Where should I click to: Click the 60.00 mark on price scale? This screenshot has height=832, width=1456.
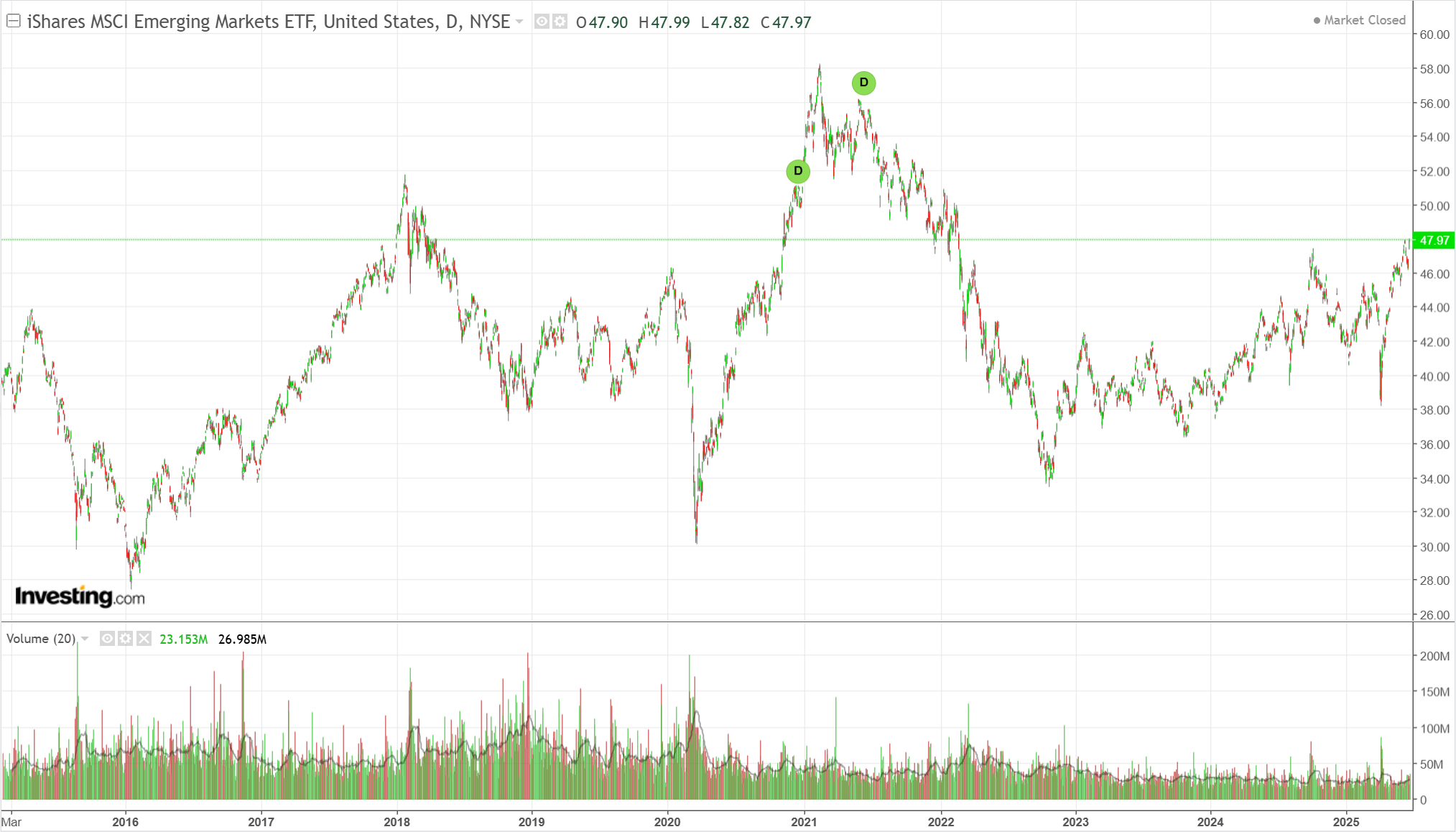1434,34
